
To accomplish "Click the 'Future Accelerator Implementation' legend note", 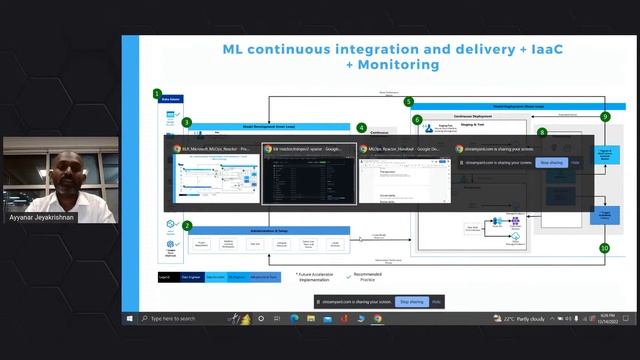I will (x=314, y=277).
